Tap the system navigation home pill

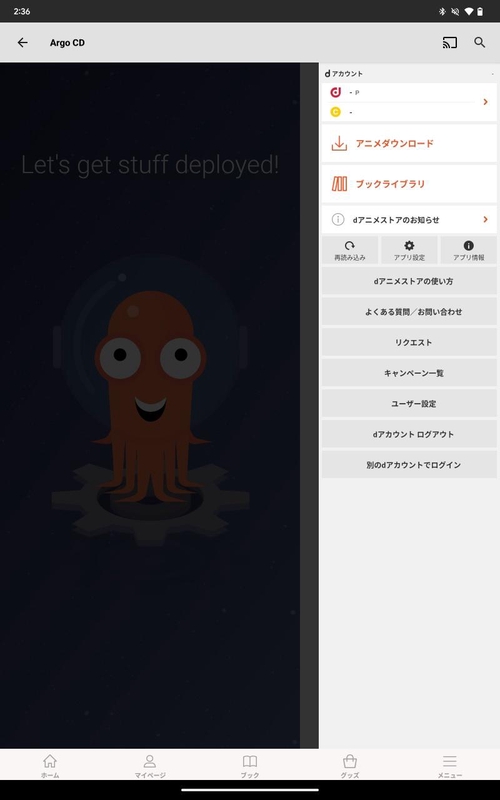point(250,790)
